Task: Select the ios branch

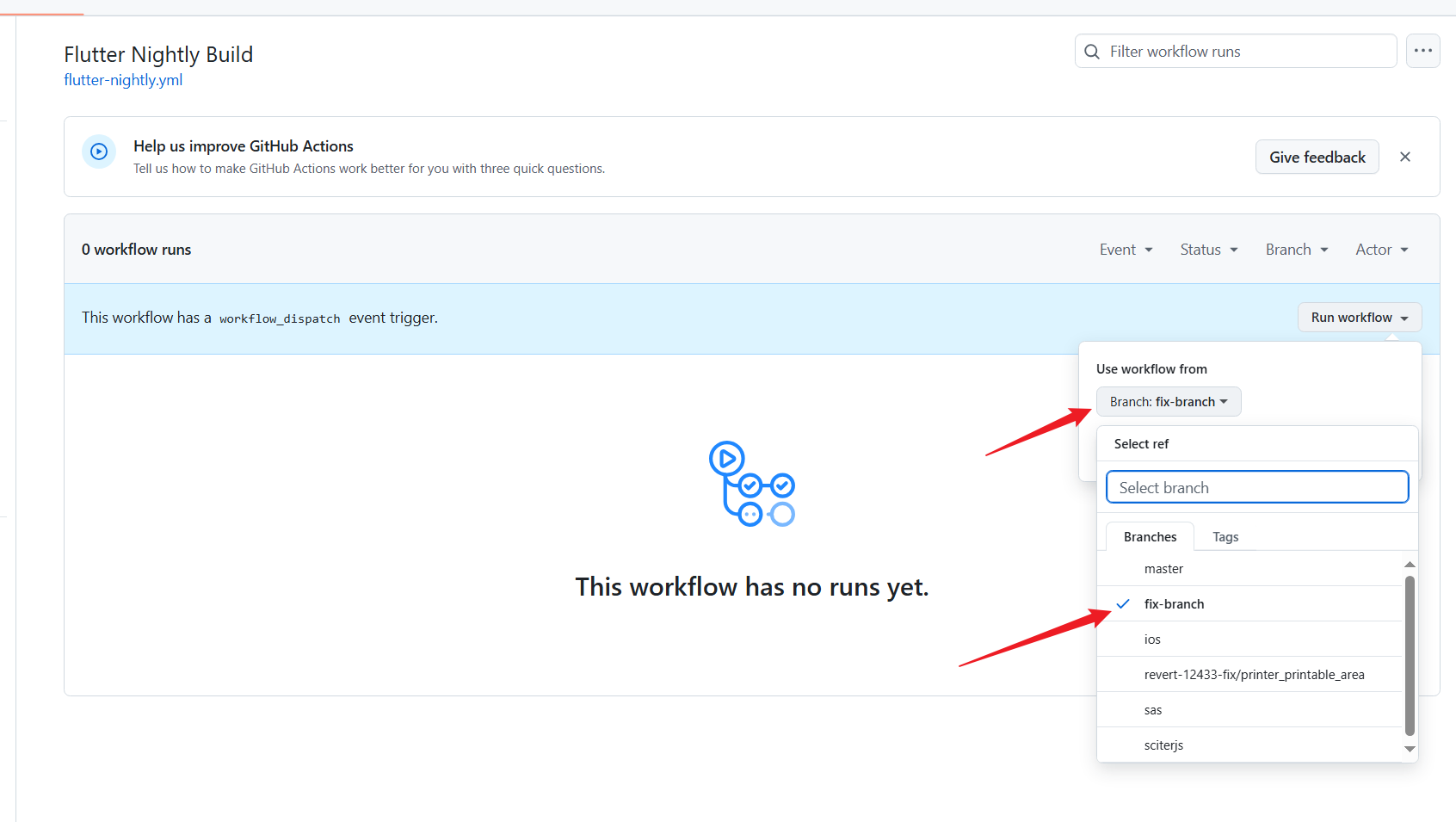Action: coord(1250,640)
